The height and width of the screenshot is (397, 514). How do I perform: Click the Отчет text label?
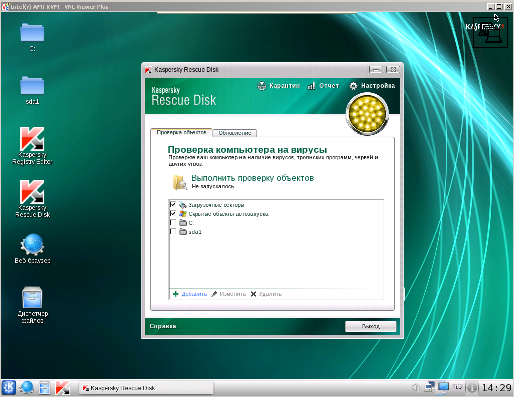[329, 86]
